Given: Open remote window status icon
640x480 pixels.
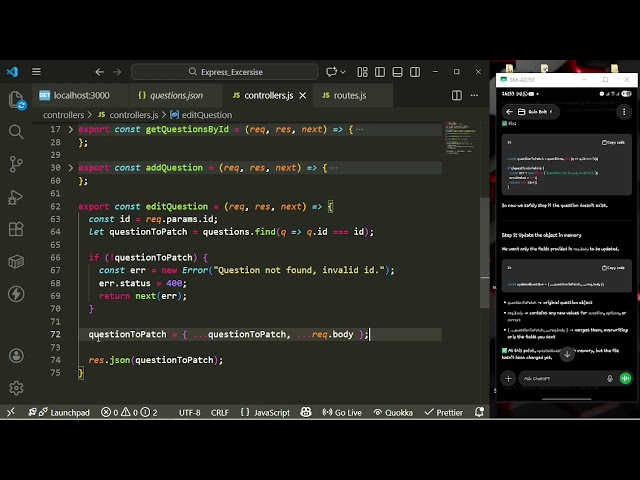Looking at the screenshot, I should pyautogui.click(x=11, y=412).
